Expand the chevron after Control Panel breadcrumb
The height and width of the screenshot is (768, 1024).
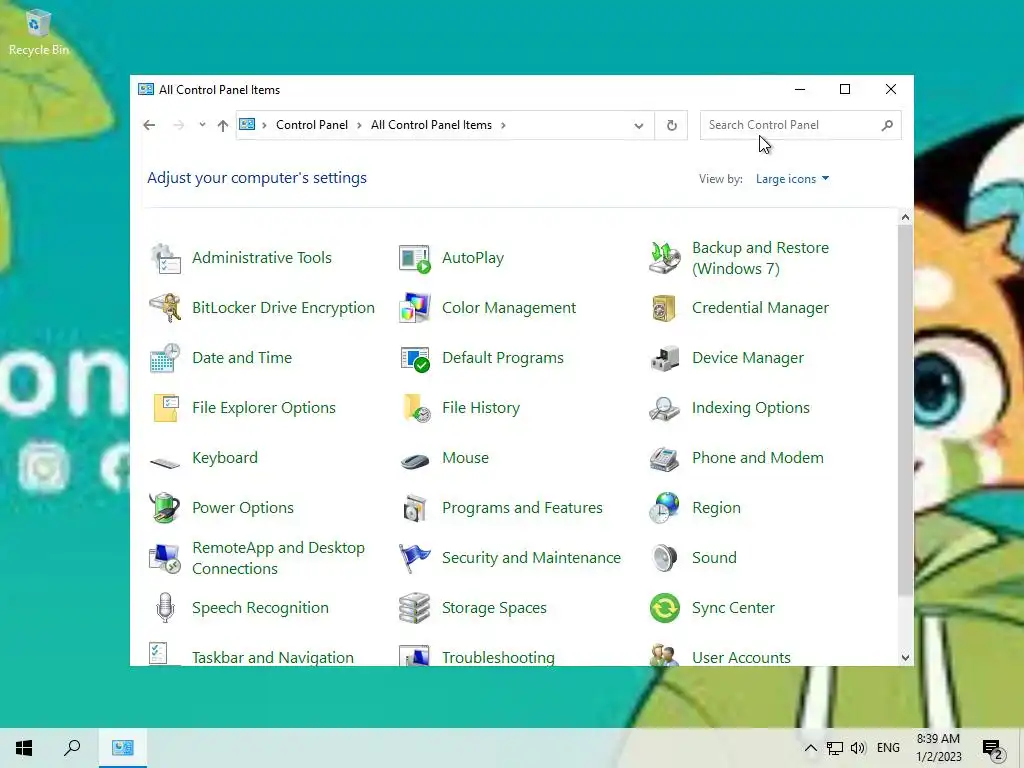pos(359,125)
